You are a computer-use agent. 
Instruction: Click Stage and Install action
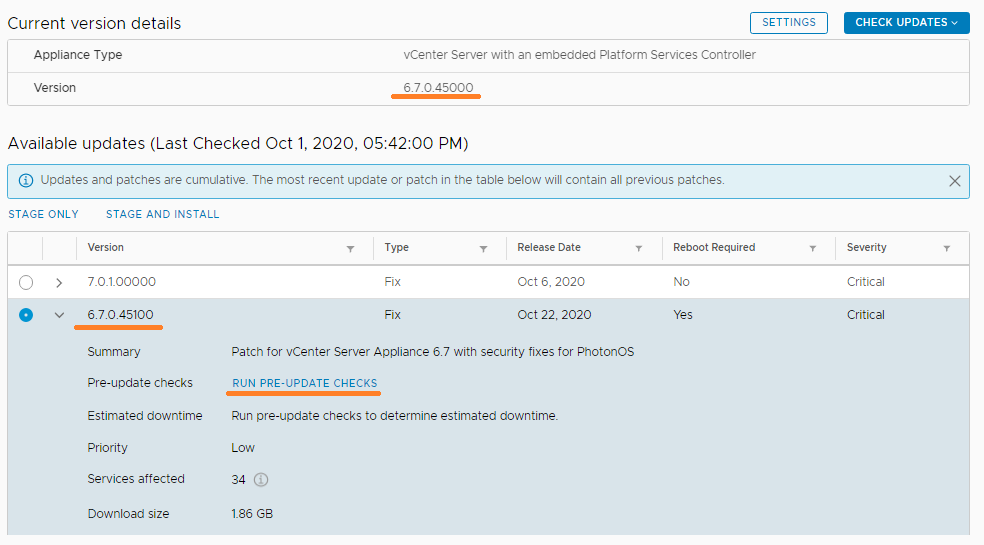tap(162, 214)
